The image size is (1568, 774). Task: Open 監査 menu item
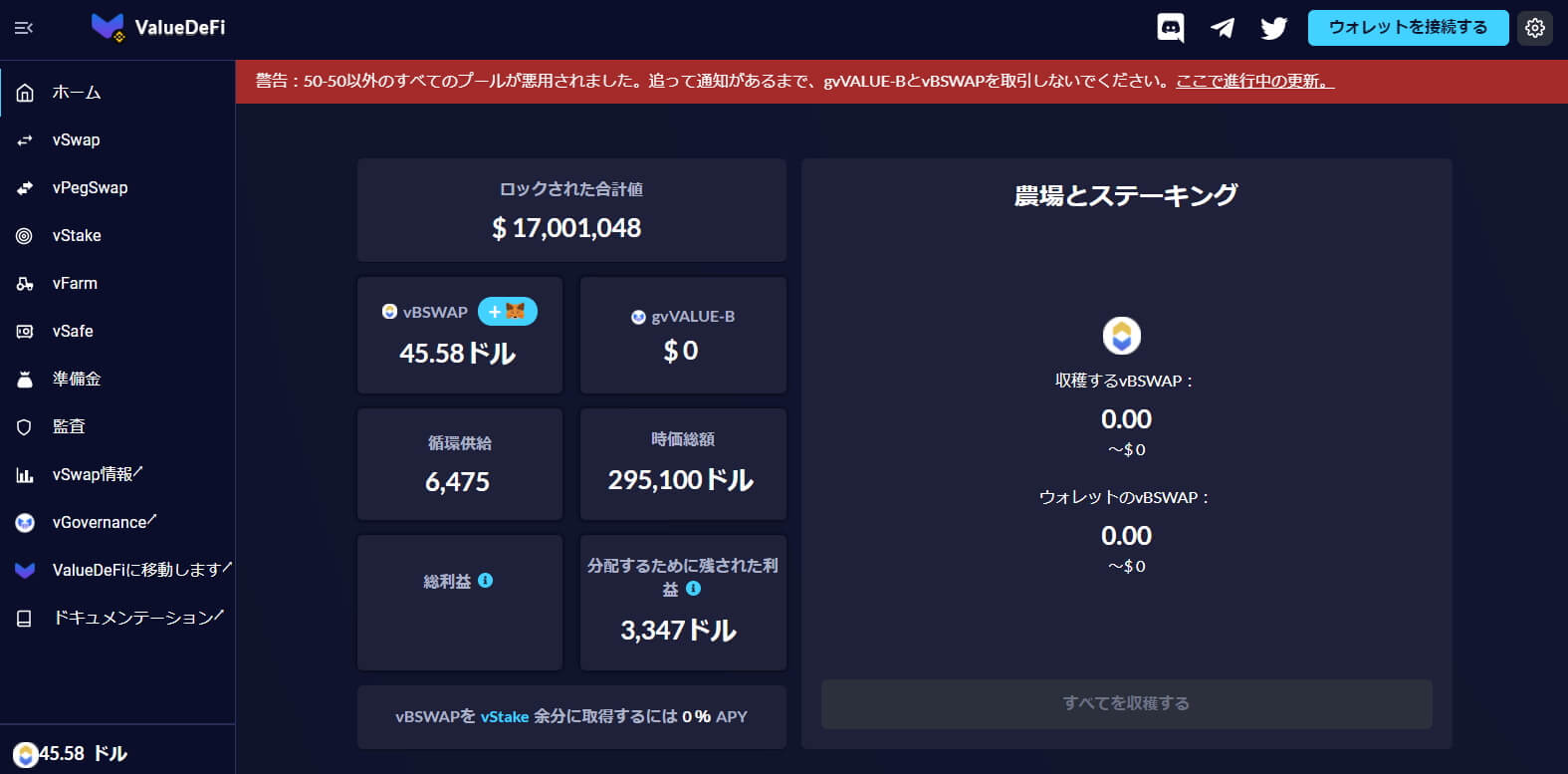pyautogui.click(x=69, y=427)
